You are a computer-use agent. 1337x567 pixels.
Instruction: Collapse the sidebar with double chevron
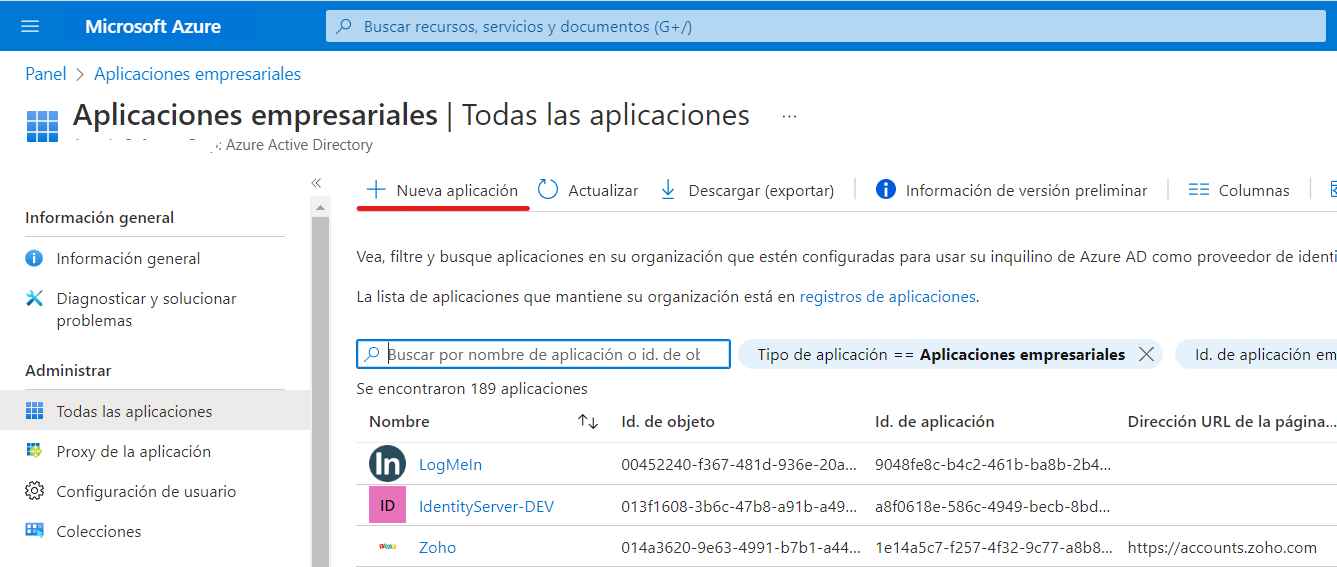pyautogui.click(x=317, y=183)
